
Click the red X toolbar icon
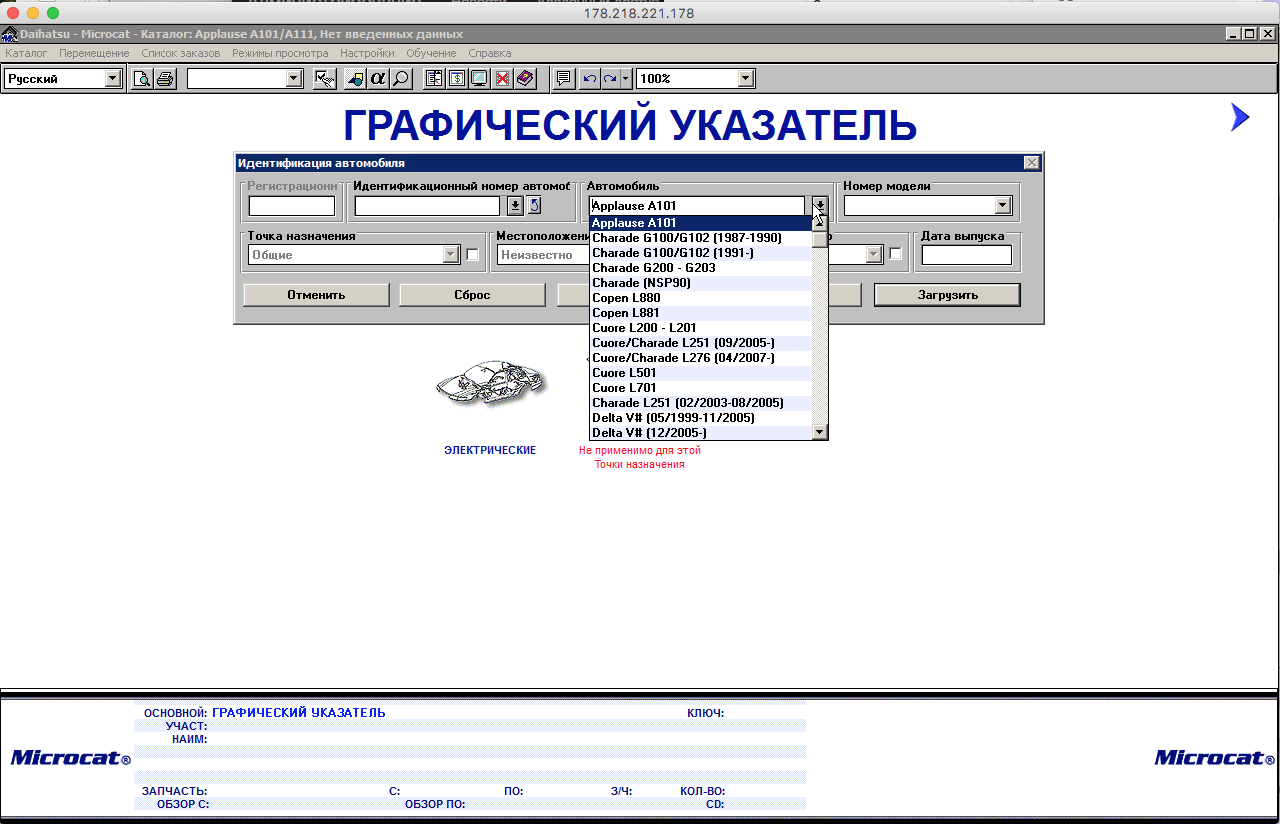(502, 79)
